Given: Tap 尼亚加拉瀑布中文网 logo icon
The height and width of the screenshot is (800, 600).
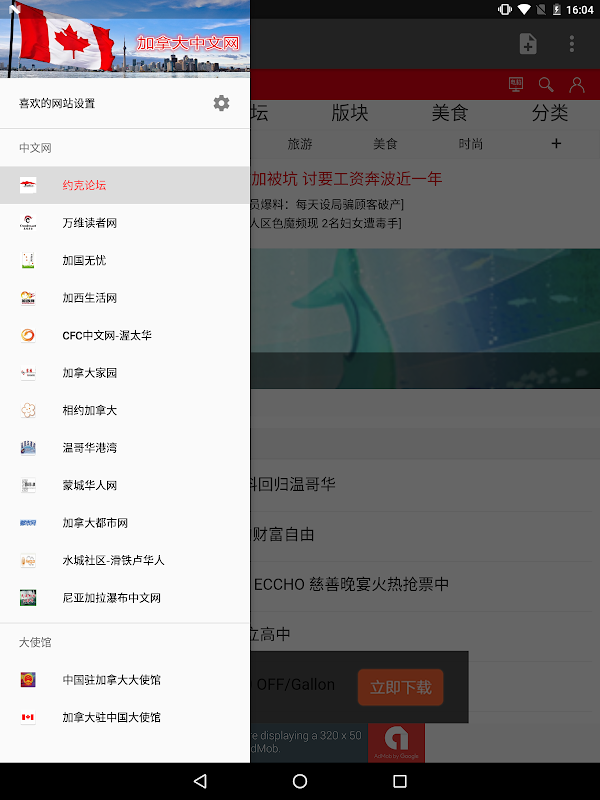Looking at the screenshot, I should click(28, 597).
